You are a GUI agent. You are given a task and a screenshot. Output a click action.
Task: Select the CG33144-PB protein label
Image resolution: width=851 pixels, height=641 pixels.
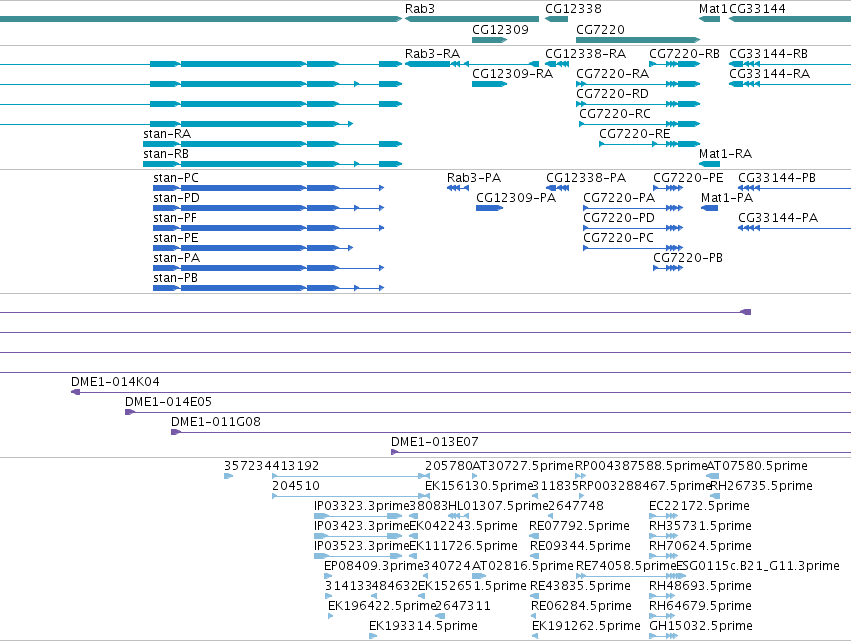tap(777, 178)
